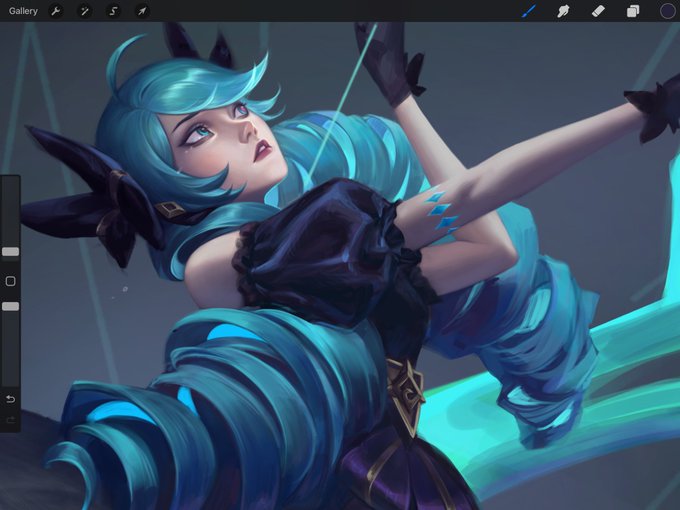
Task: Open the active color picker
Action: (x=667, y=11)
